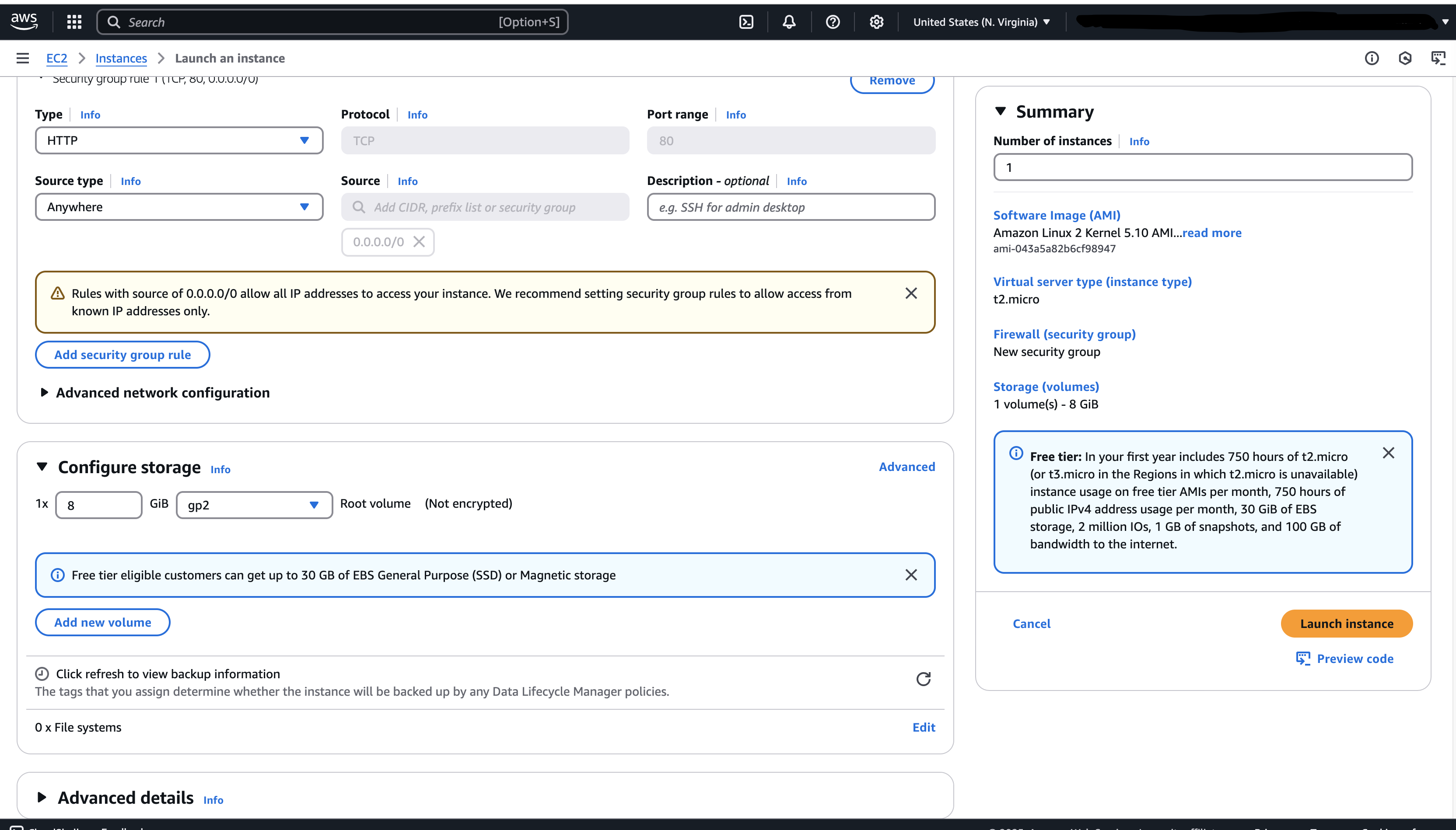Viewport: 1456px width, 830px height.
Task: Dismiss the free tier EBS storage notice
Action: [911, 575]
